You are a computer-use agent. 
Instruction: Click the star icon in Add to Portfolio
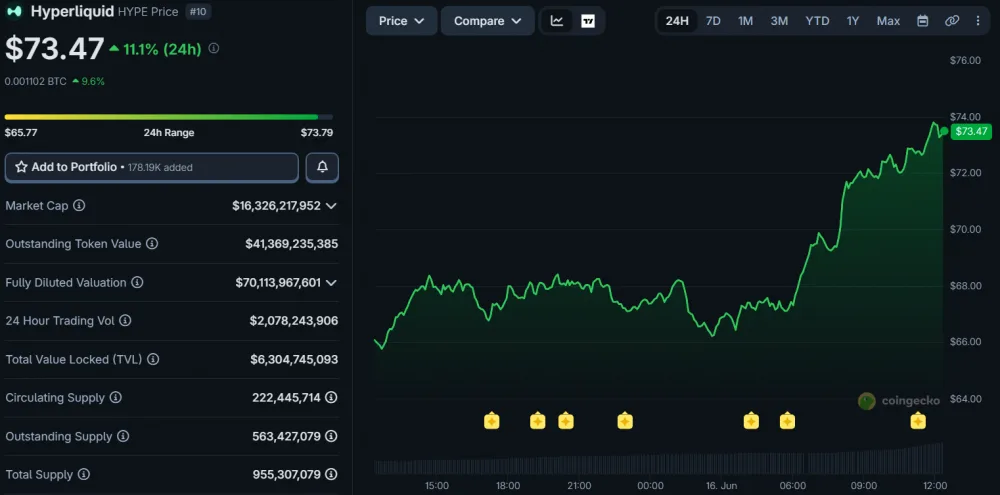tap(21, 167)
